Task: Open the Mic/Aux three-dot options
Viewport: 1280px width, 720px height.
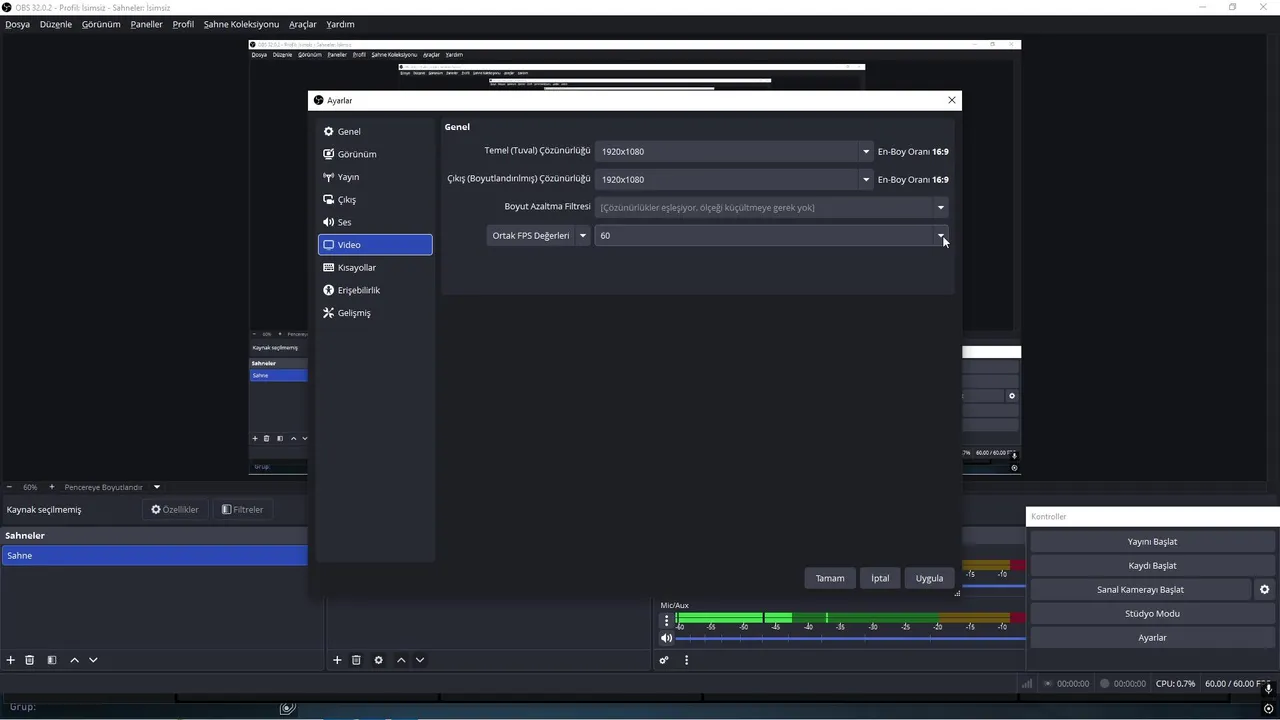Action: pyautogui.click(x=667, y=620)
